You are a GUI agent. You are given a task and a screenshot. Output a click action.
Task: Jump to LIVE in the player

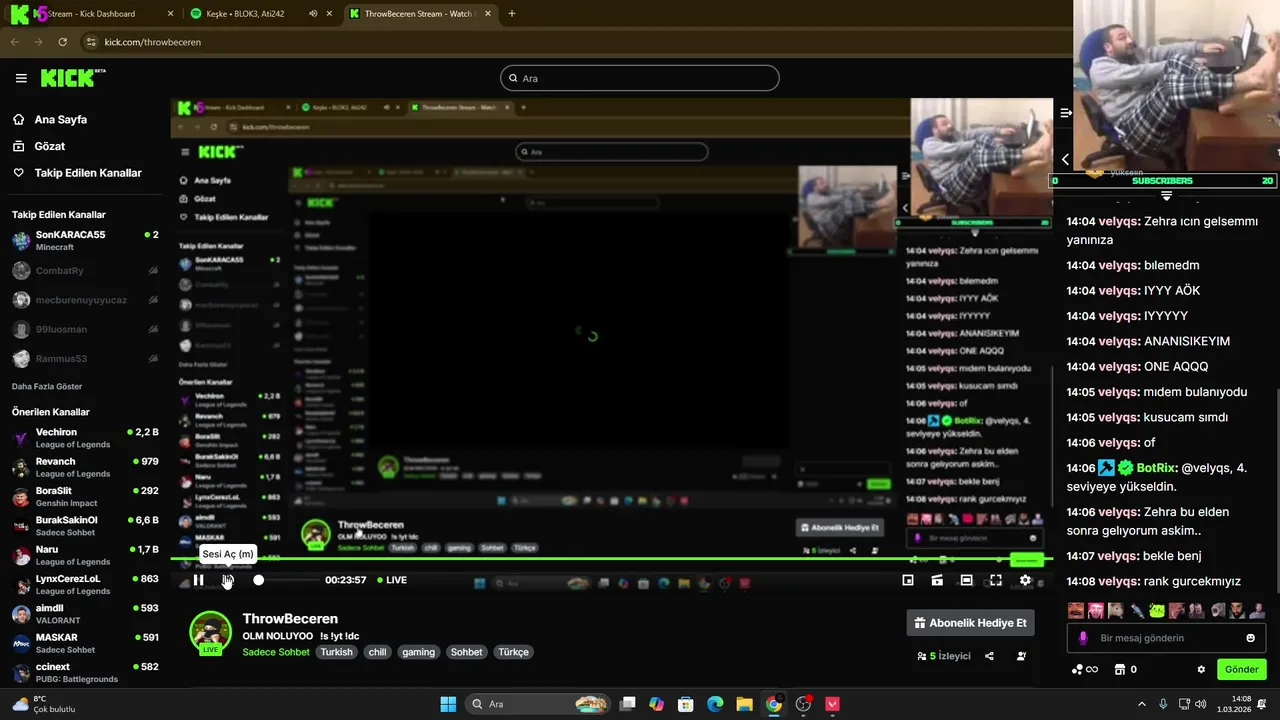(x=392, y=580)
